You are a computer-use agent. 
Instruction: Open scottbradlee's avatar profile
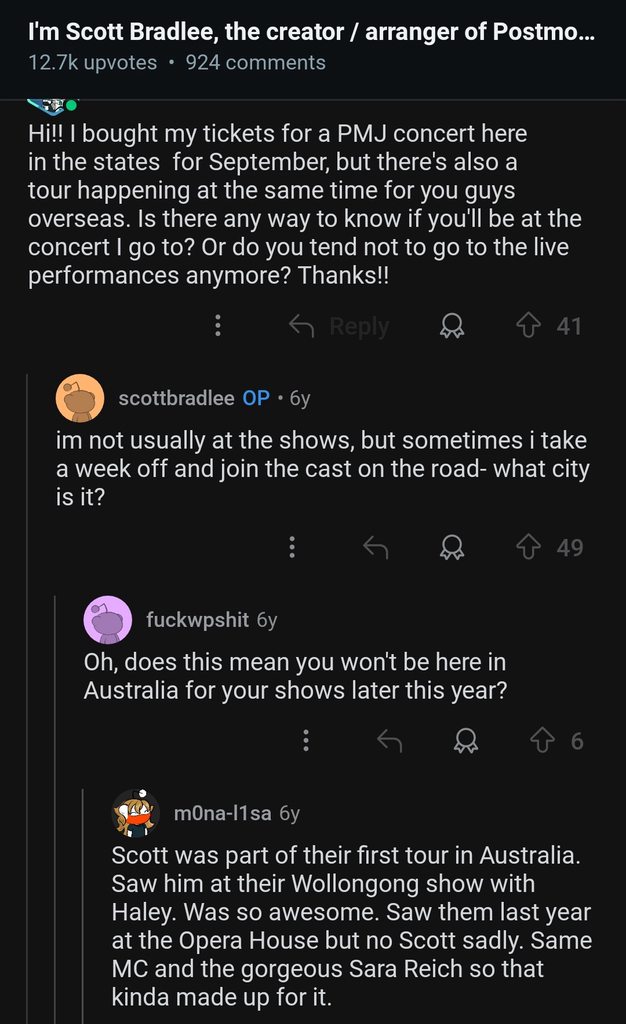(81, 398)
